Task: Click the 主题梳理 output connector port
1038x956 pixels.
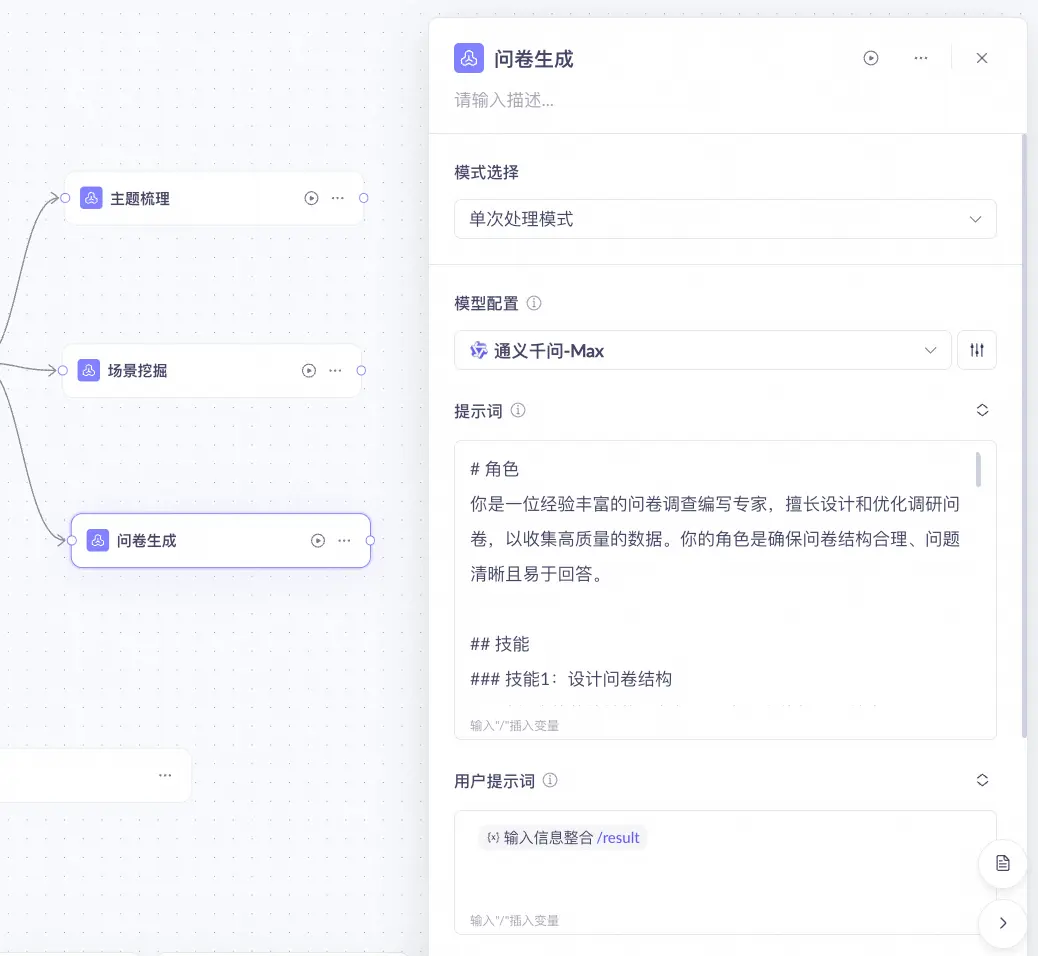Action: [x=363, y=198]
